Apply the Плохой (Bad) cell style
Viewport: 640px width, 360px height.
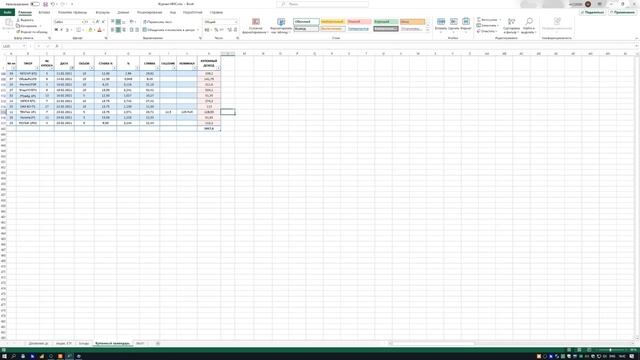[x=359, y=22]
